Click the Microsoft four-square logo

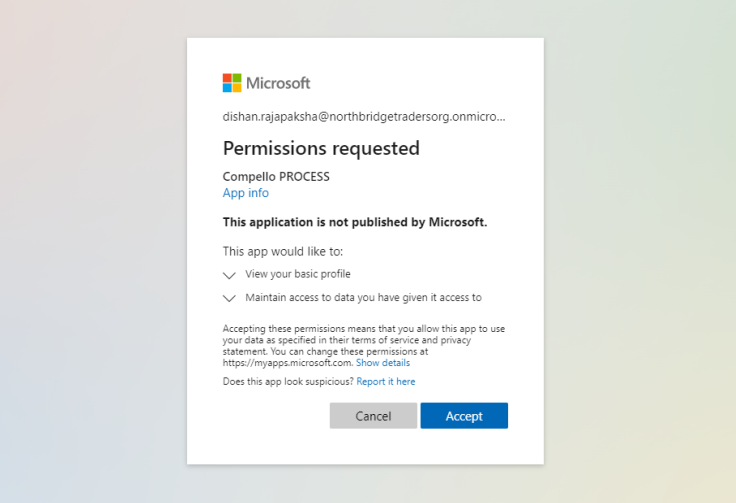[x=232, y=83]
